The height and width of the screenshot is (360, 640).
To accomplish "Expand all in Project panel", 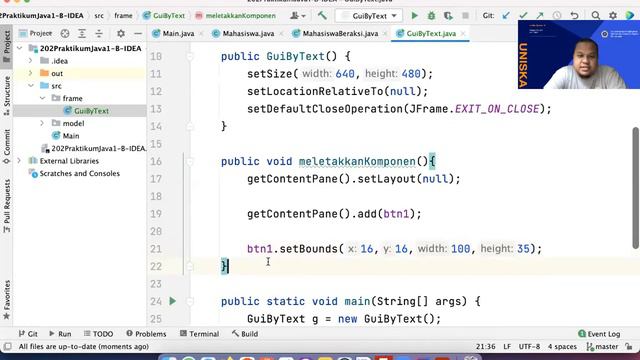I will [82, 33].
